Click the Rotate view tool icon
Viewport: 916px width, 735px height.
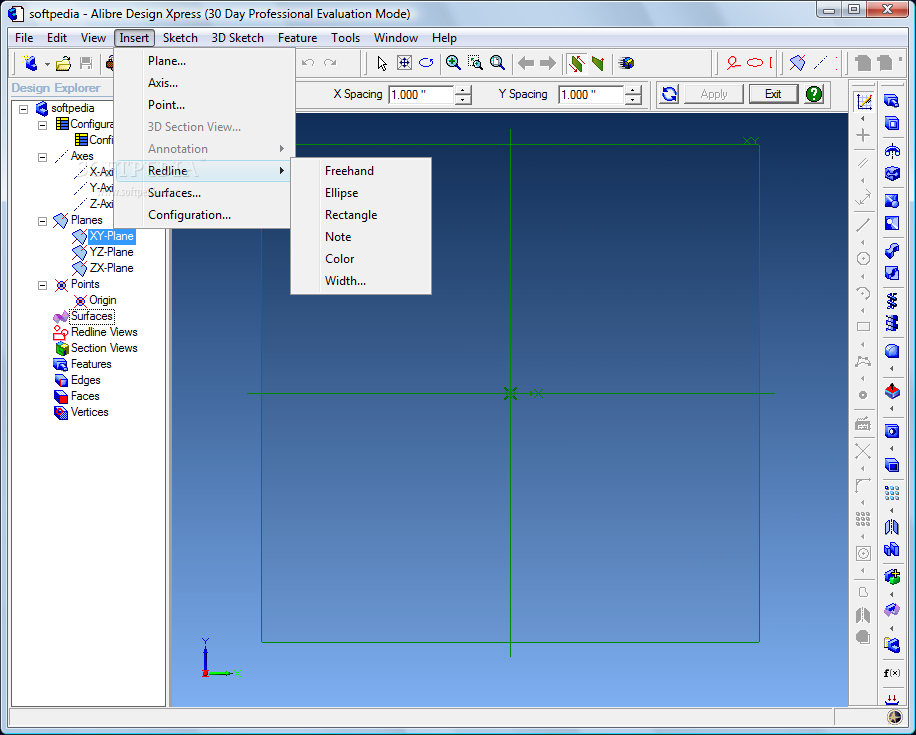coord(426,63)
